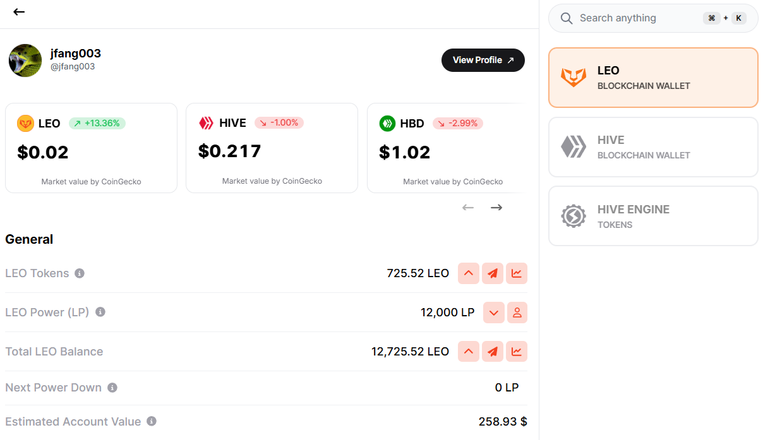Show info for Estimated Account Value
The height and width of the screenshot is (440, 768).
(x=151, y=421)
